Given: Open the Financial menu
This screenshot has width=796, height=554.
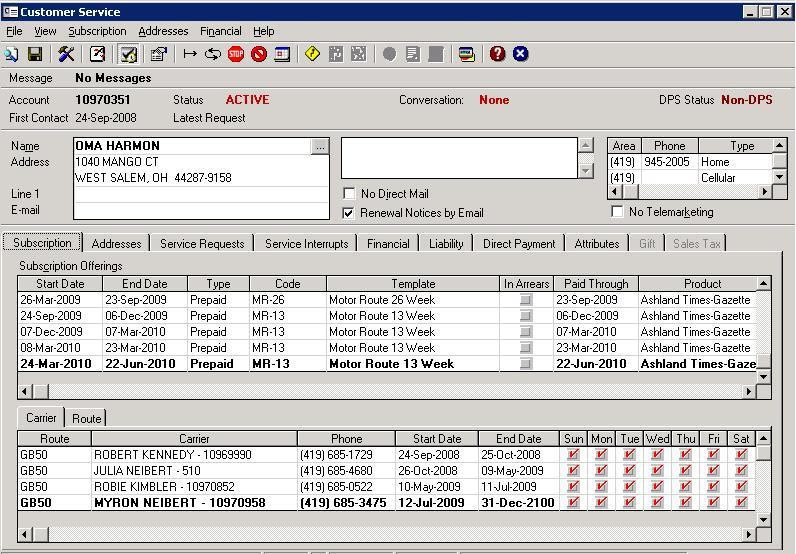Looking at the screenshot, I should (x=220, y=31).
